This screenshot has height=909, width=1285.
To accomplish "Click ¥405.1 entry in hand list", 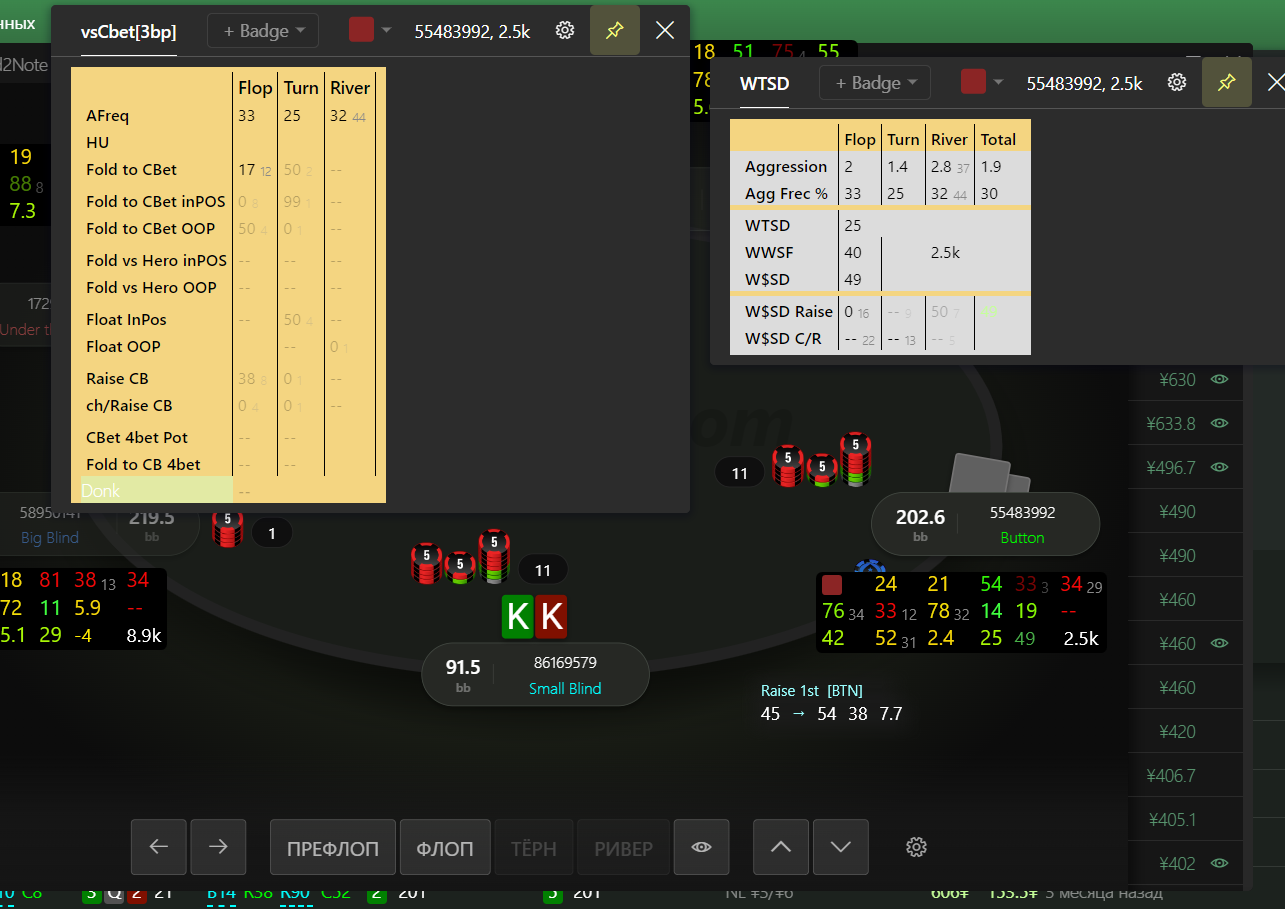I will (x=1171, y=819).
